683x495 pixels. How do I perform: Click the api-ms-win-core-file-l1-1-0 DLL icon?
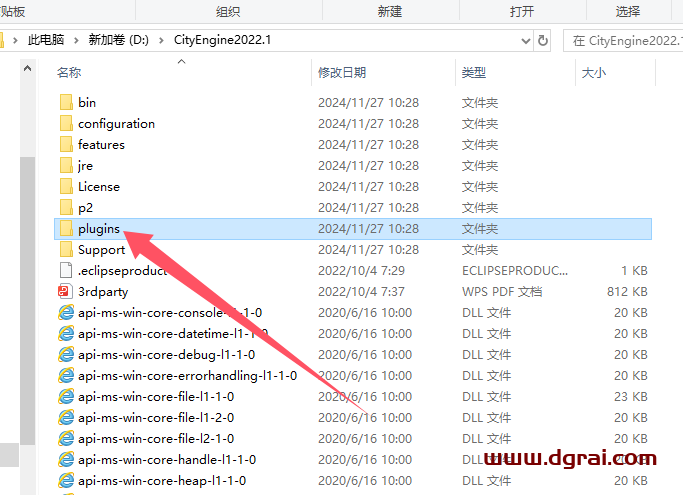[66, 397]
